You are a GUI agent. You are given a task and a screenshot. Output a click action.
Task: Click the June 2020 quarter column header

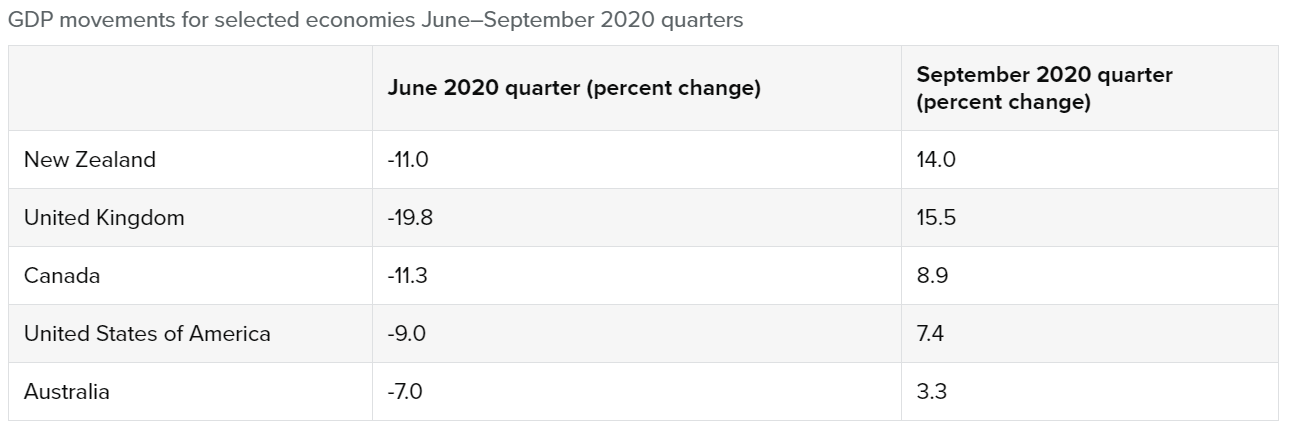574,89
